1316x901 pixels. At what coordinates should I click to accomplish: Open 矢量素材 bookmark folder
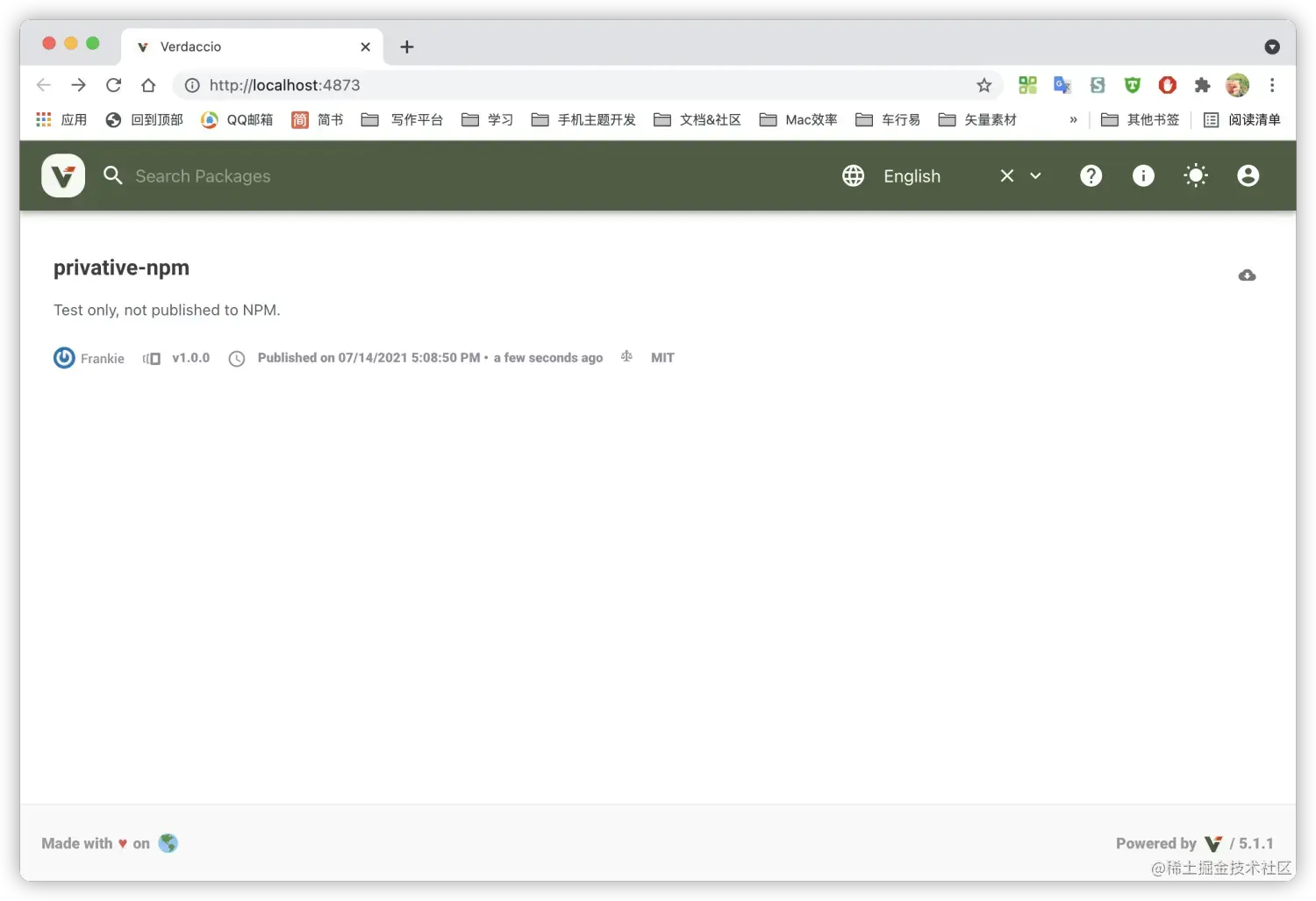click(x=977, y=119)
